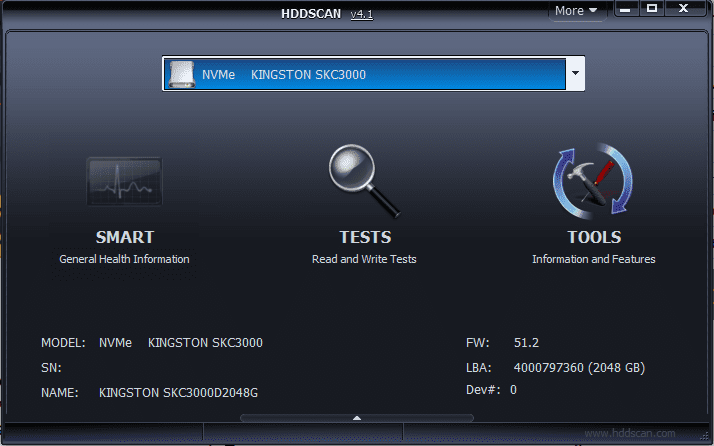This screenshot has width=714, height=446.
Task: Click the SMART heading label
Action: click(125, 237)
